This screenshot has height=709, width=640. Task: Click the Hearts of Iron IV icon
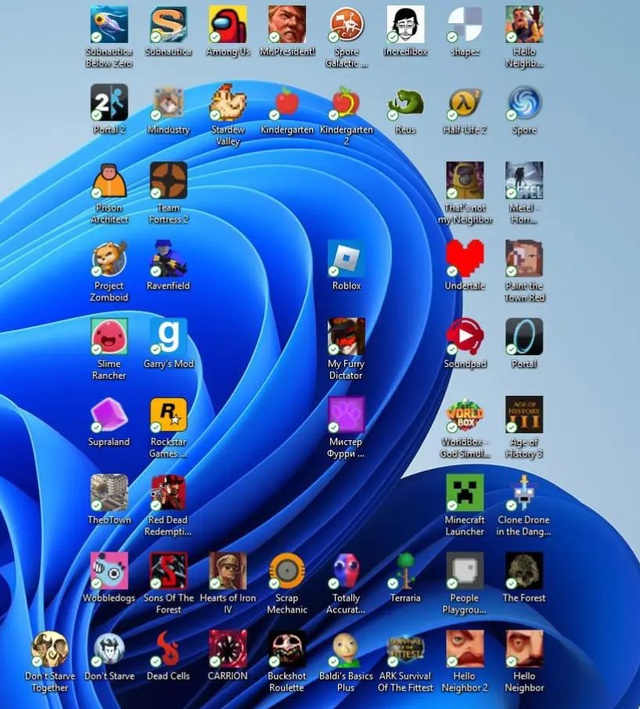click(x=228, y=571)
